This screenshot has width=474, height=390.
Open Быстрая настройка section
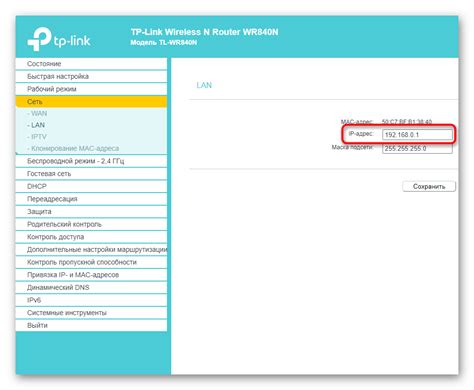tap(91, 76)
